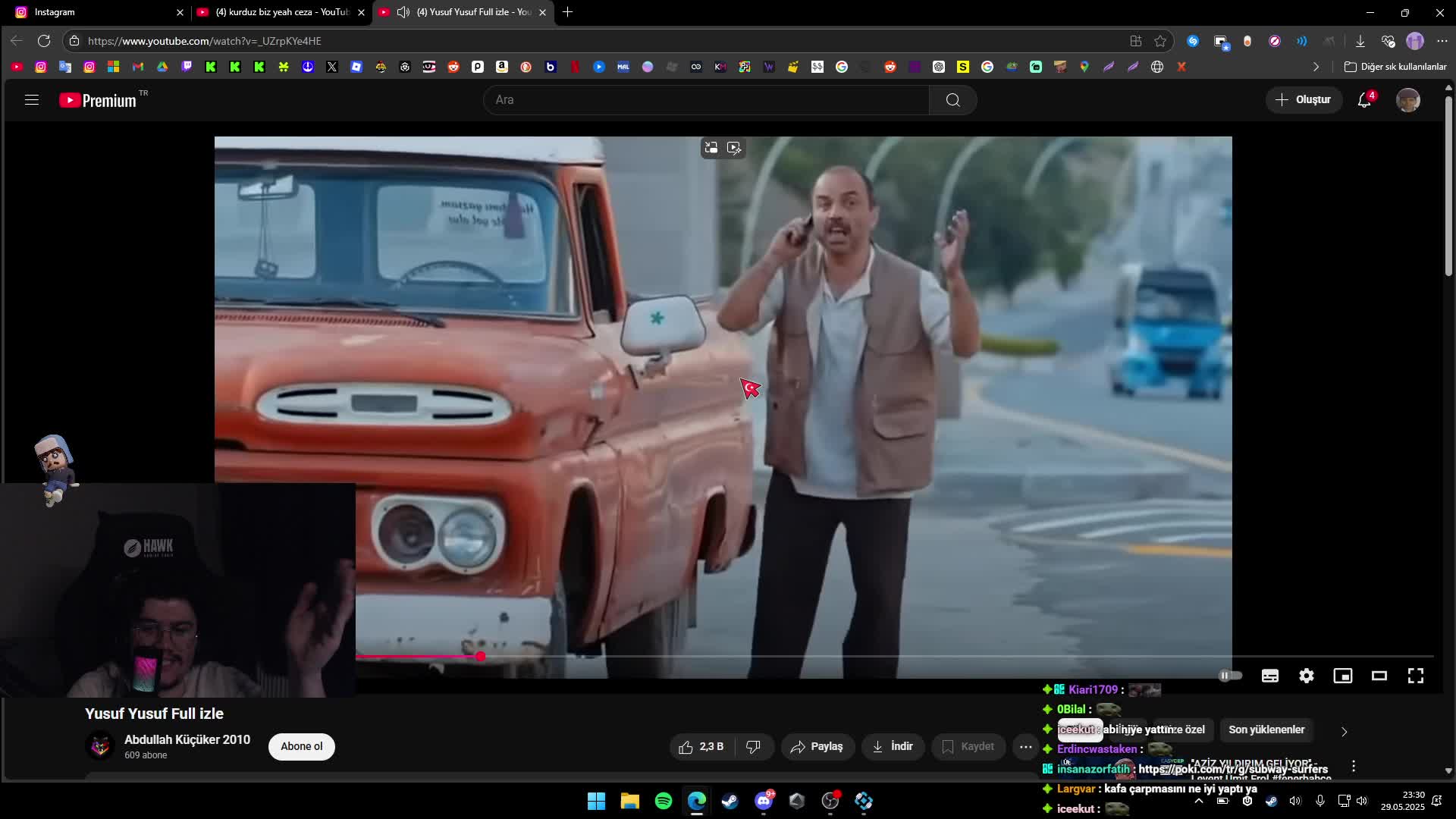
Task: Open the Google Maps bookmark icon
Action: point(1084,67)
